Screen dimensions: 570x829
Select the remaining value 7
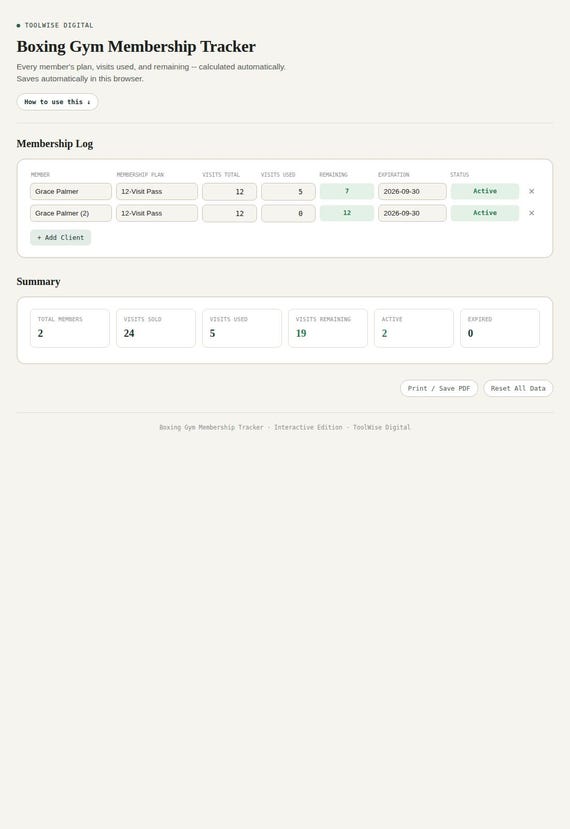[347, 191]
